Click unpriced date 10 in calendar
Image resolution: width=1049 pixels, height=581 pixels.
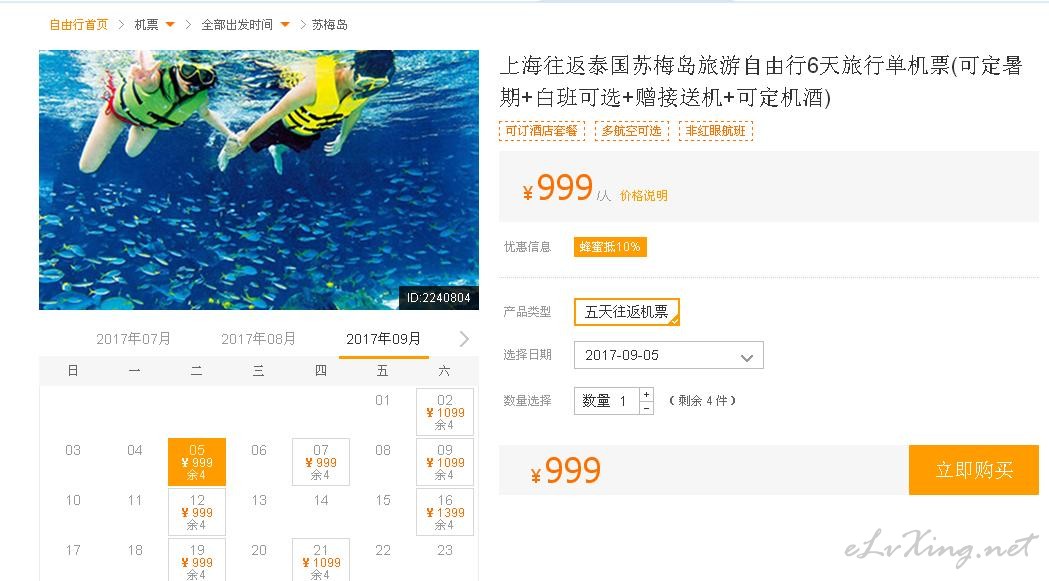tap(73, 501)
